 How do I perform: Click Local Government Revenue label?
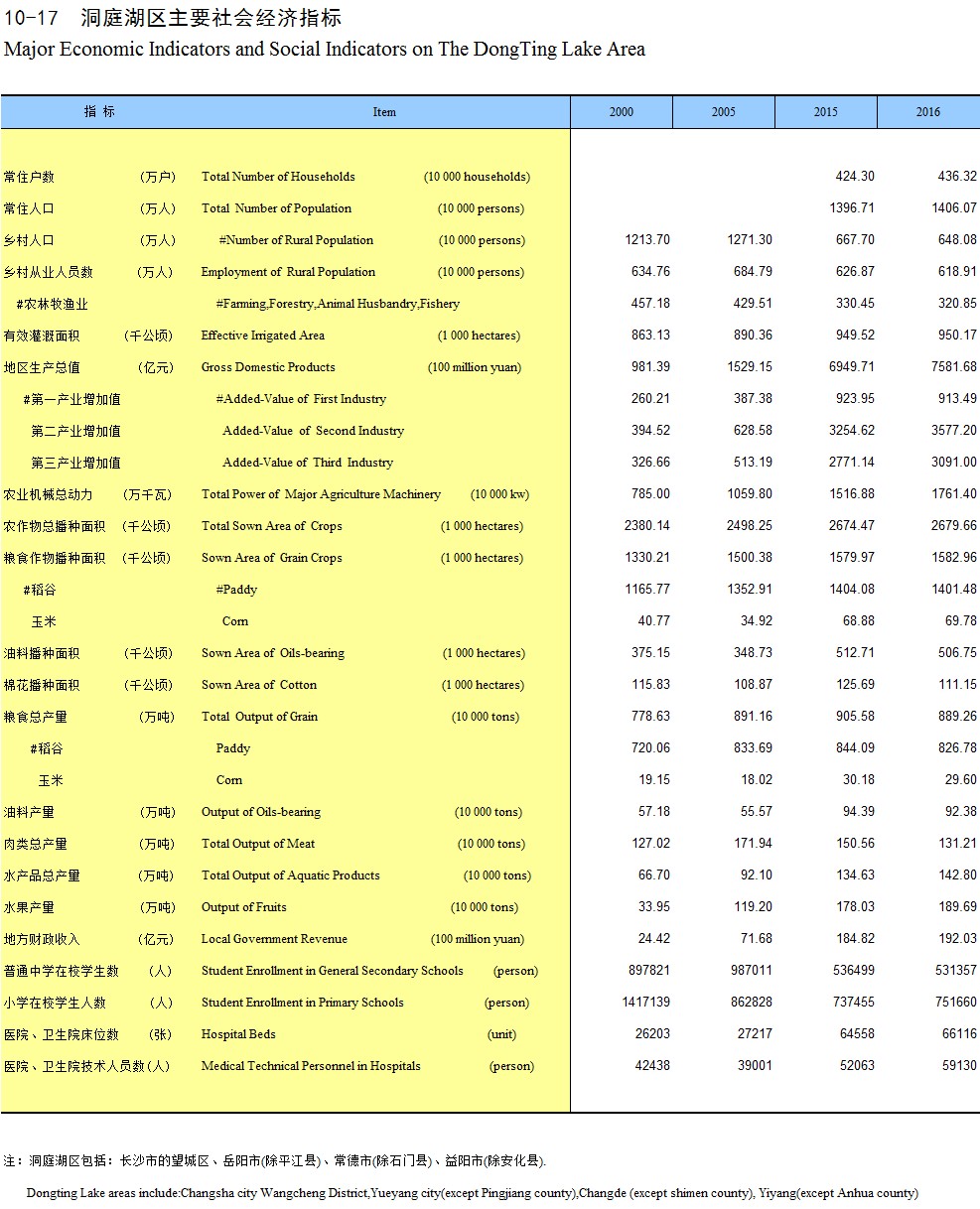click(274, 939)
